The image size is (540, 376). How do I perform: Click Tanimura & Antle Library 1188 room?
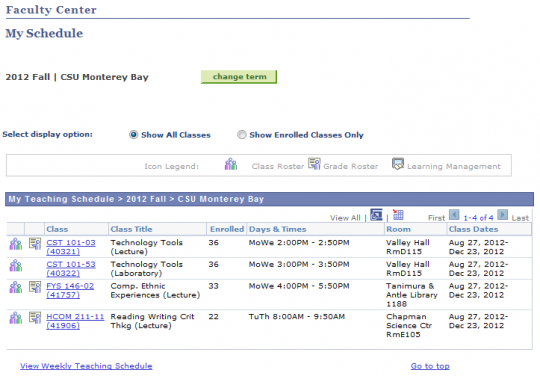tap(412, 295)
